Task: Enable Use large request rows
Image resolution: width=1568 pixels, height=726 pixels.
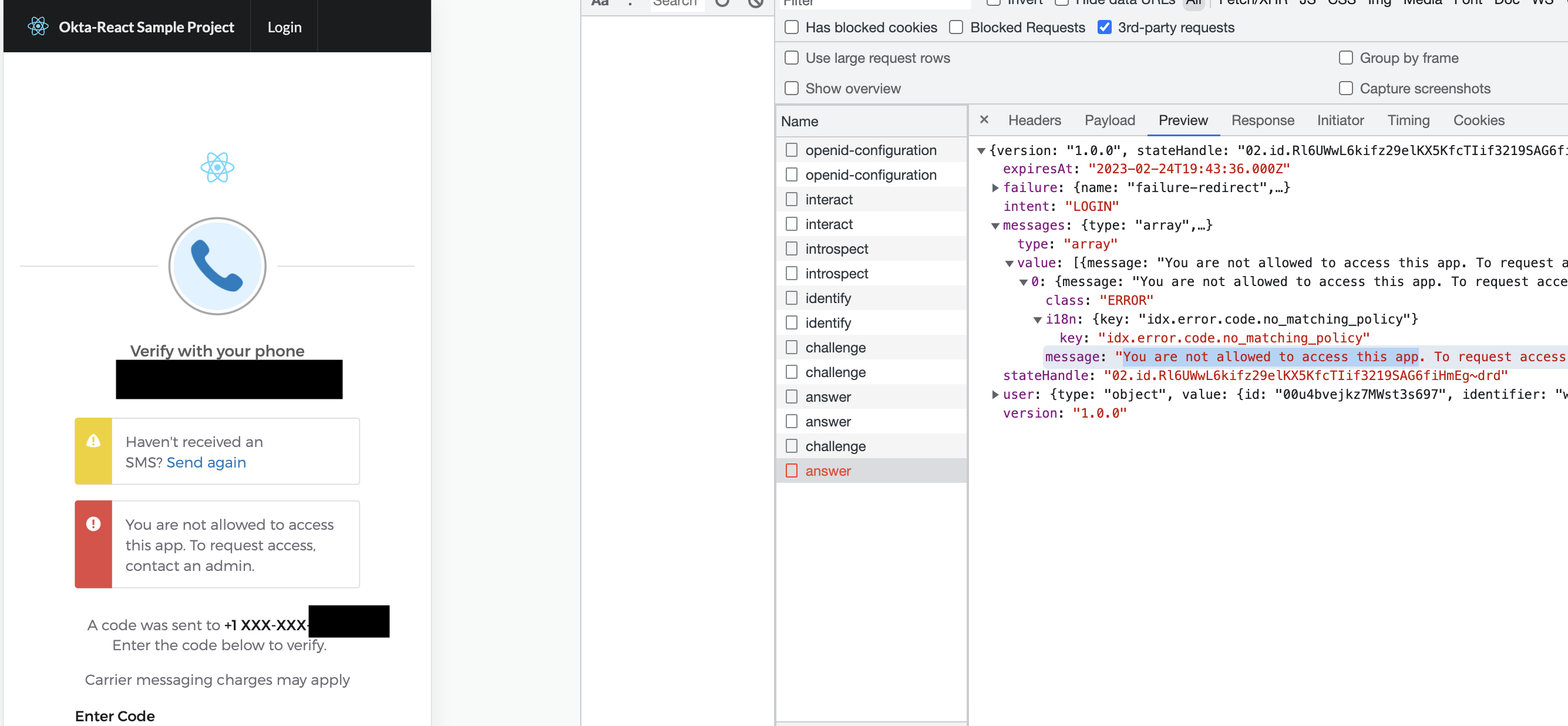Action: click(791, 58)
